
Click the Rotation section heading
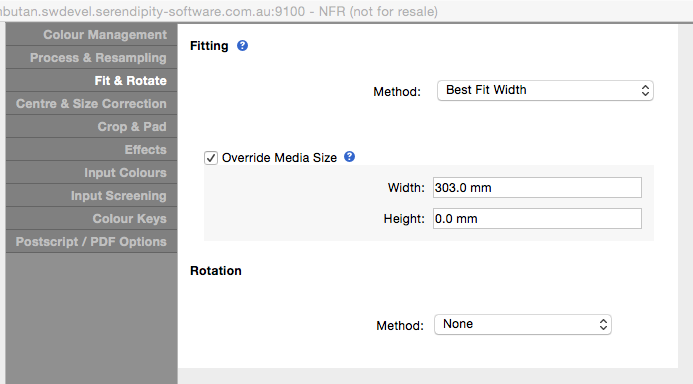[x=216, y=271]
